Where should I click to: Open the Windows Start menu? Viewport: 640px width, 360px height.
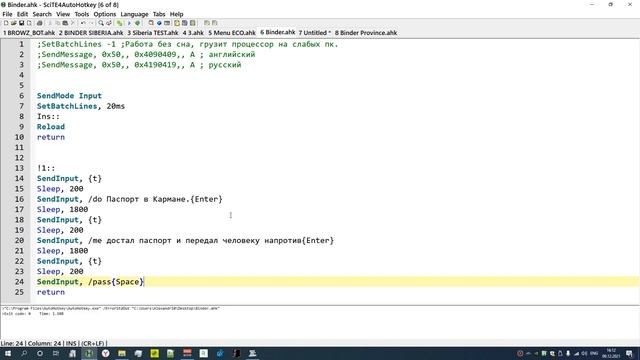tap(8, 353)
